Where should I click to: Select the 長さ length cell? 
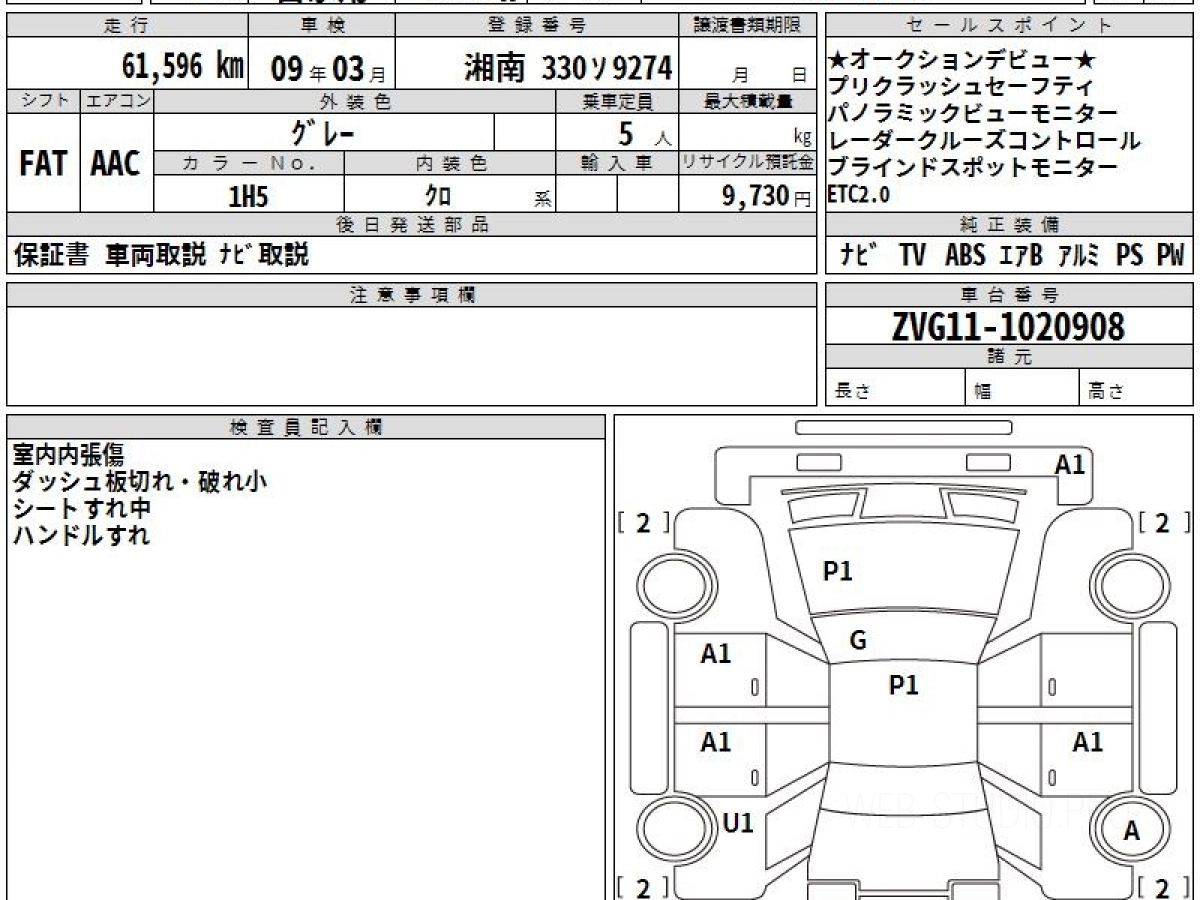896,388
